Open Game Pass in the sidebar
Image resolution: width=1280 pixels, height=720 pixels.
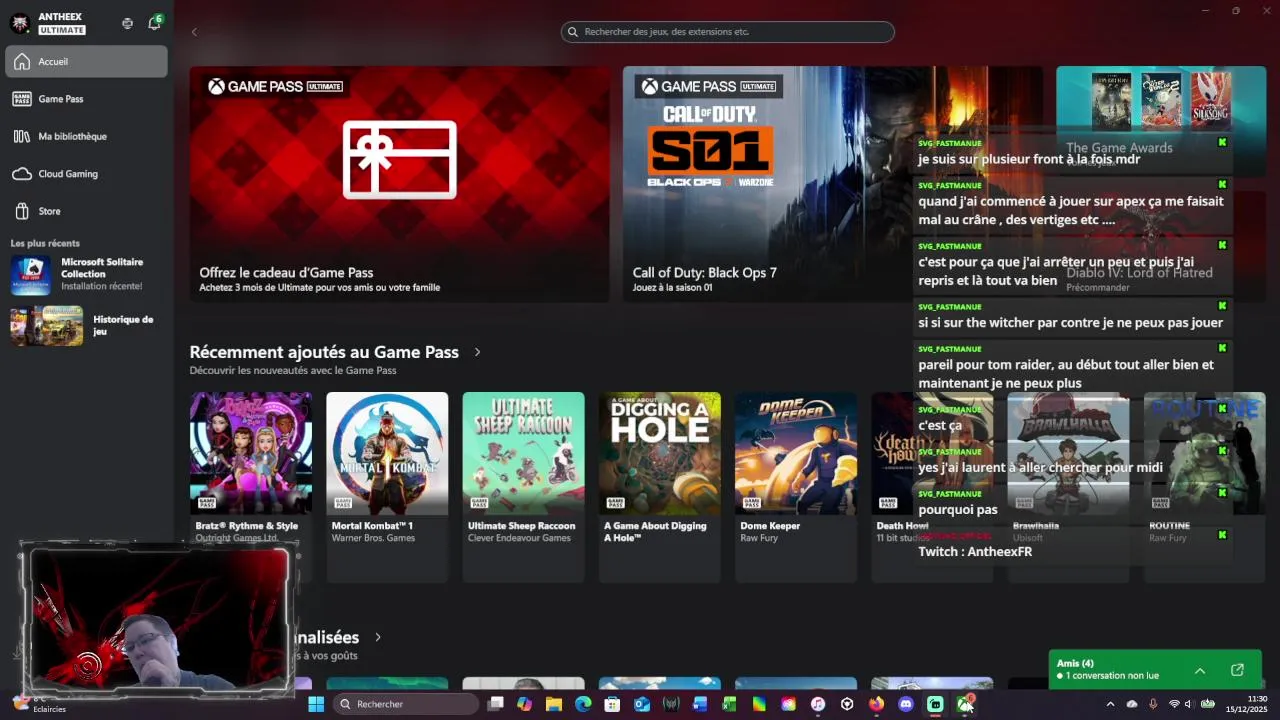pos(86,99)
